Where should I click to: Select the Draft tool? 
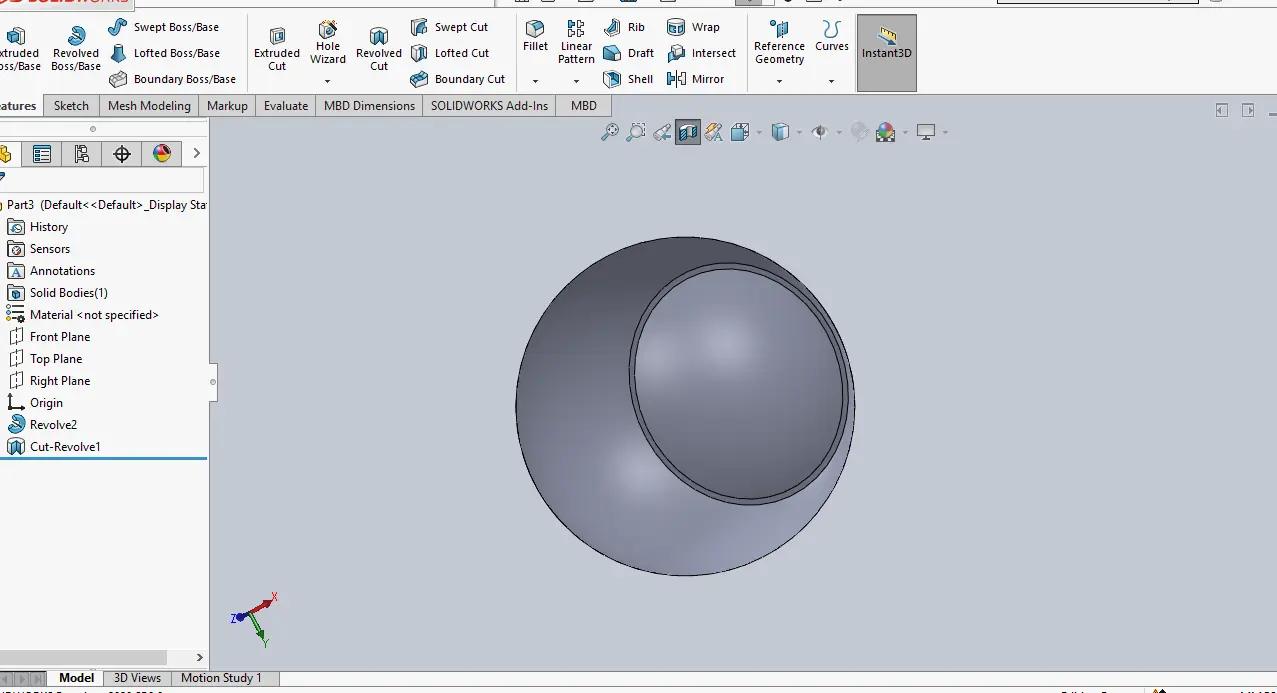click(x=629, y=53)
